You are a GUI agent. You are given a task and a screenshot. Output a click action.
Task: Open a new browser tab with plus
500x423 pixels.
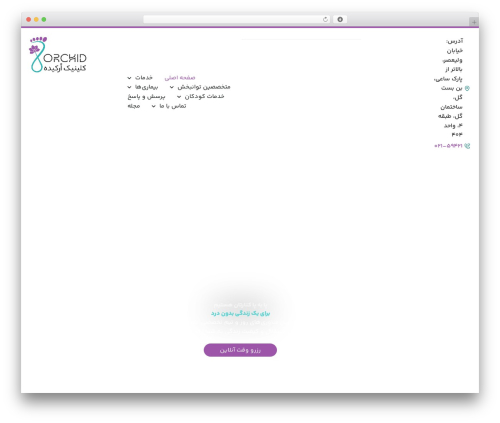pyautogui.click(x=474, y=22)
